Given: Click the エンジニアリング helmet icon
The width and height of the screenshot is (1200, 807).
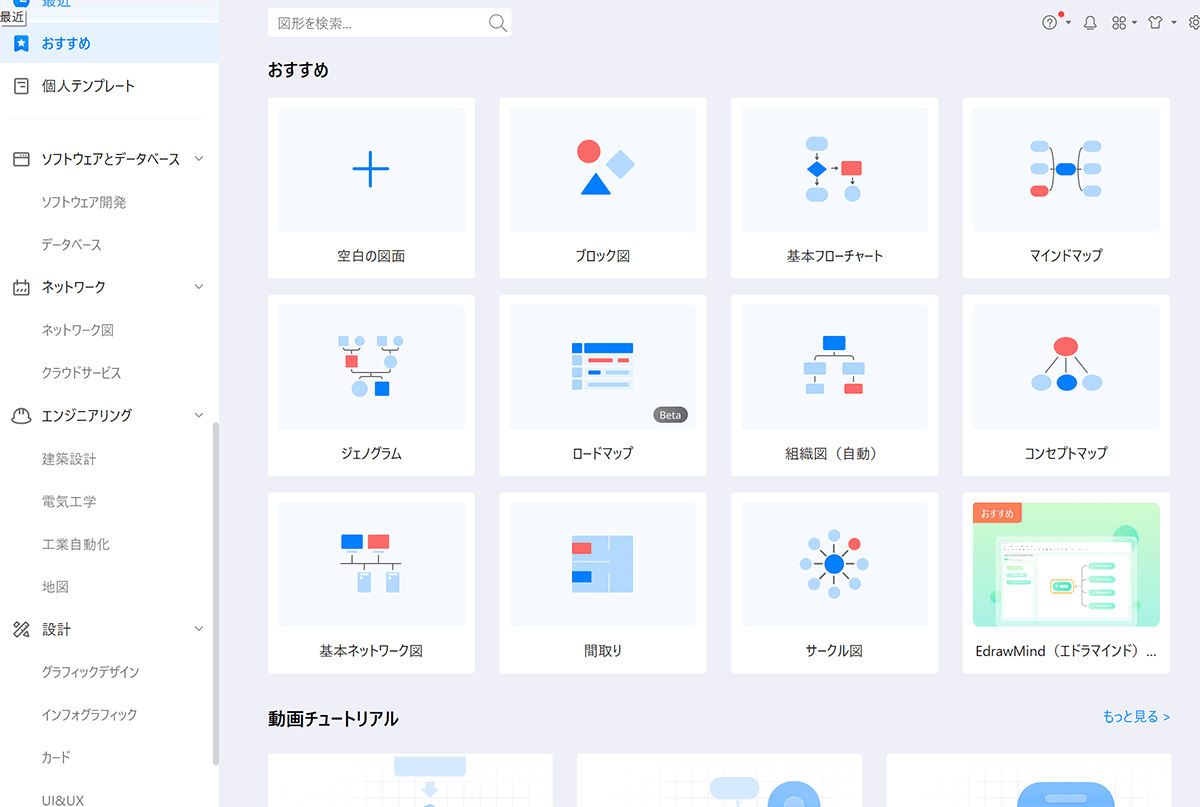Looking at the screenshot, I should [x=21, y=416].
